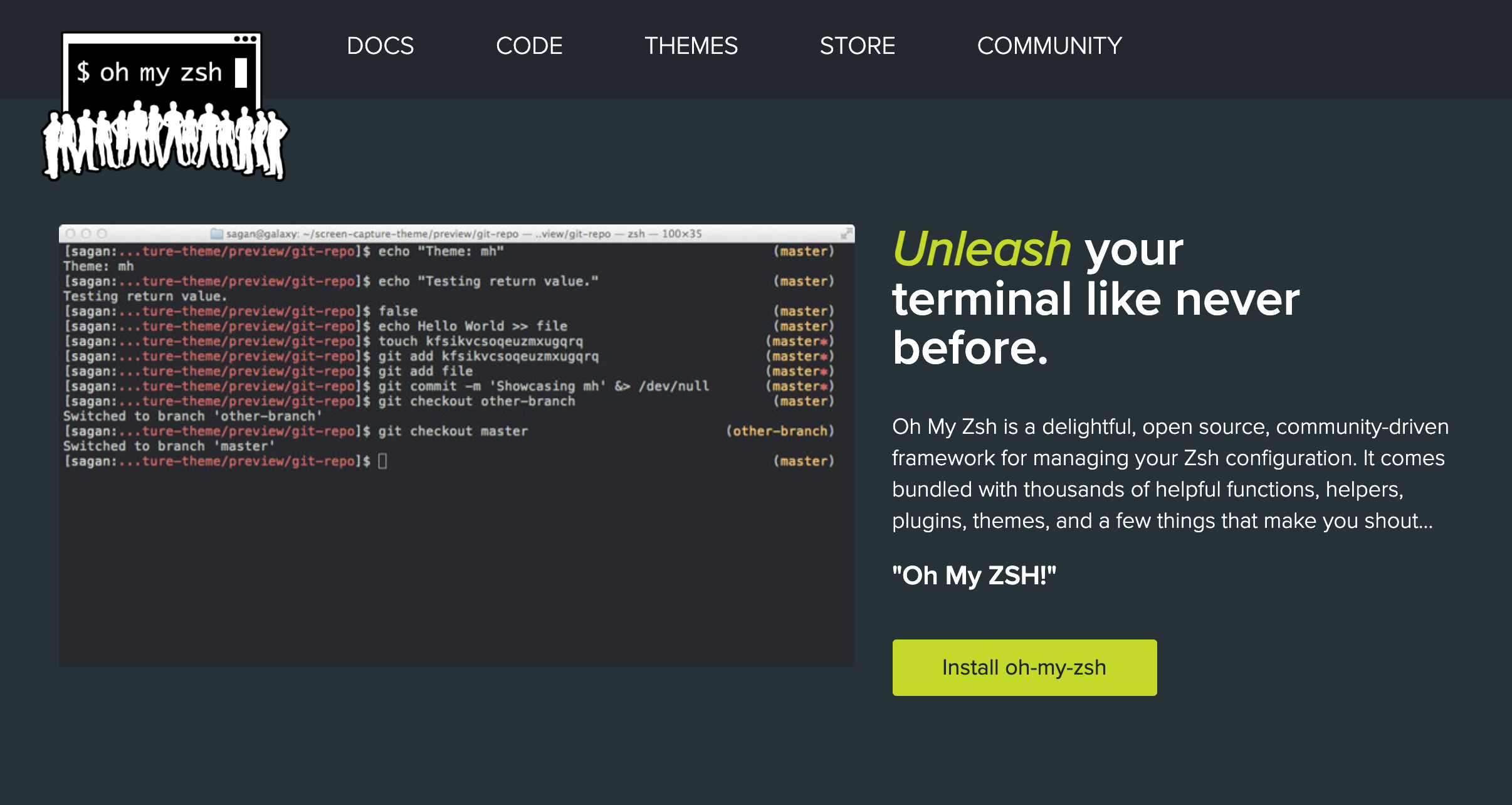This screenshot has height=805, width=1512.
Task: Click the three dots in logo window corner
Action: (x=245, y=39)
